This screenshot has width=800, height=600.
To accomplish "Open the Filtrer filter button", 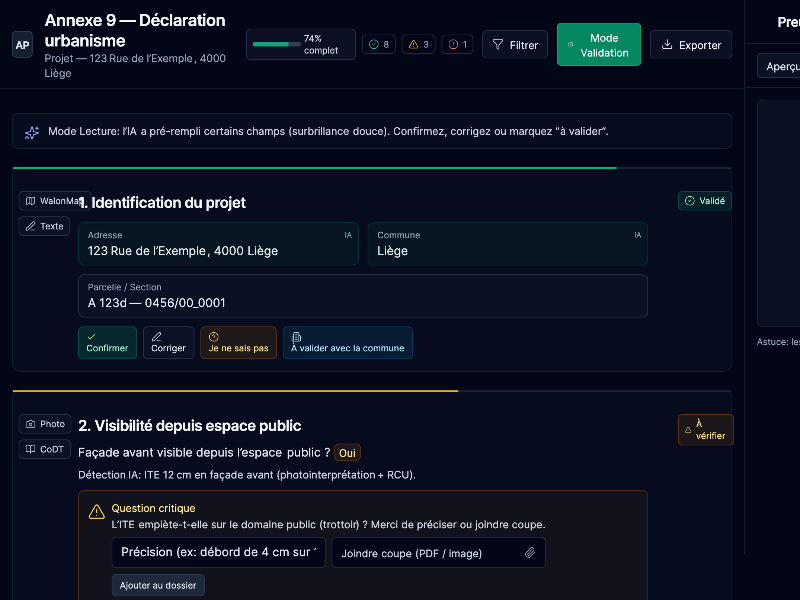I will pyautogui.click(x=515, y=45).
